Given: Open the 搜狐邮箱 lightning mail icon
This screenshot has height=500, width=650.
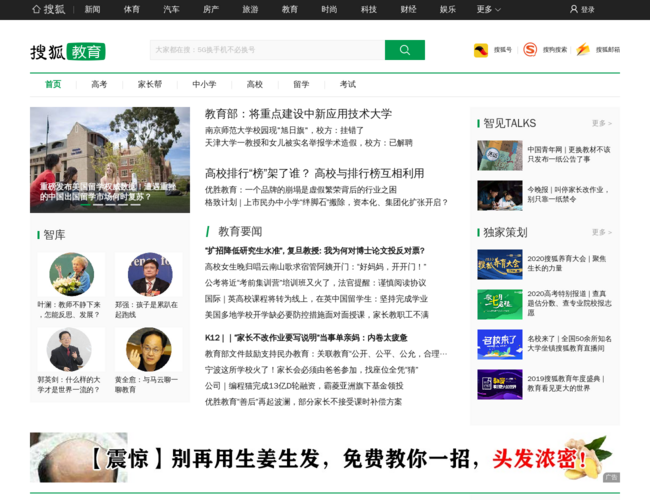Looking at the screenshot, I should pyautogui.click(x=583, y=50).
